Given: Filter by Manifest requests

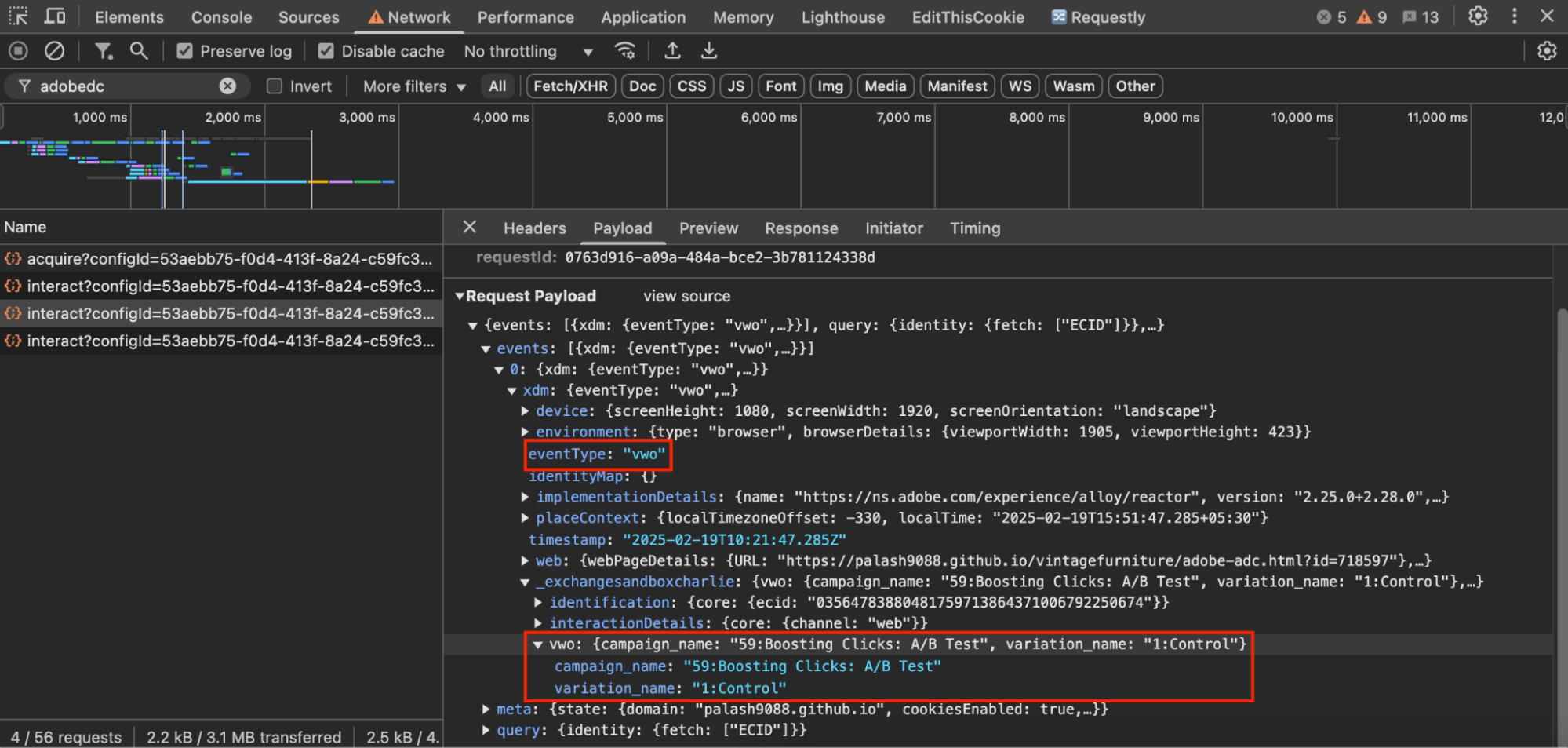Looking at the screenshot, I should pyautogui.click(x=957, y=86).
